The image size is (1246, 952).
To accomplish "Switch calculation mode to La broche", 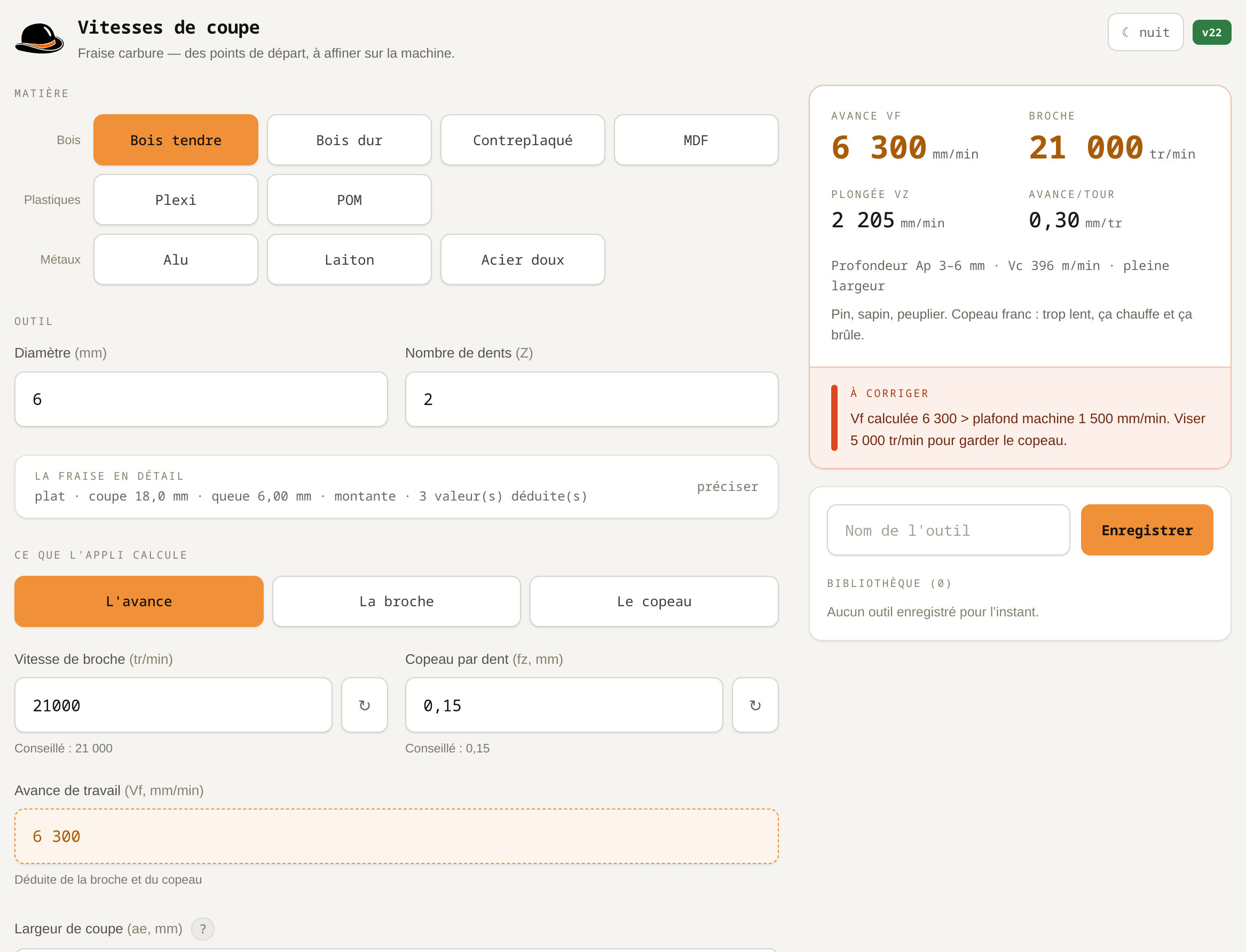I will click(396, 601).
